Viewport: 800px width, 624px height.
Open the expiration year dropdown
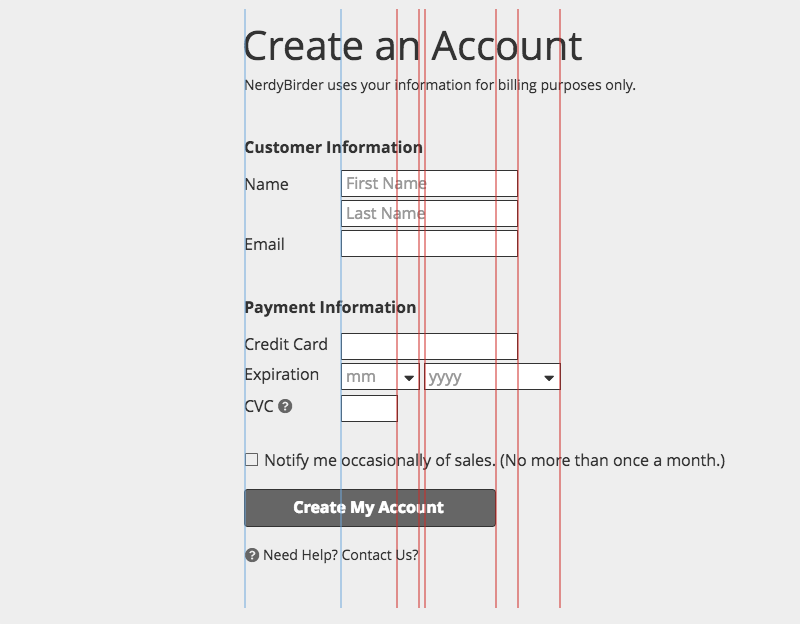pos(491,377)
